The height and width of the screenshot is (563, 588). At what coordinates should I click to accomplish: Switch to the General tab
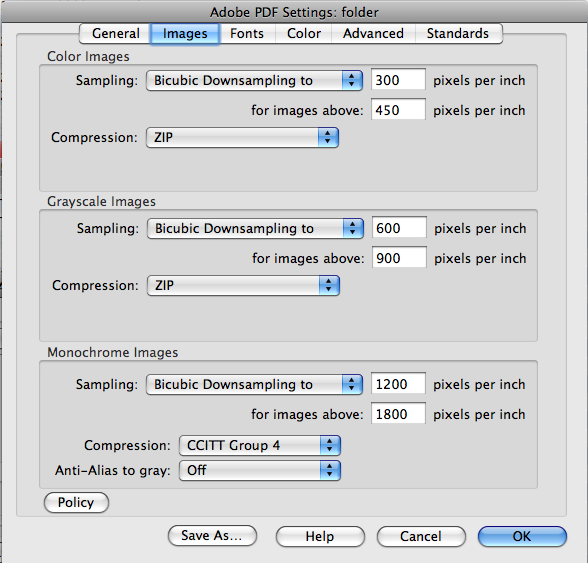[116, 34]
